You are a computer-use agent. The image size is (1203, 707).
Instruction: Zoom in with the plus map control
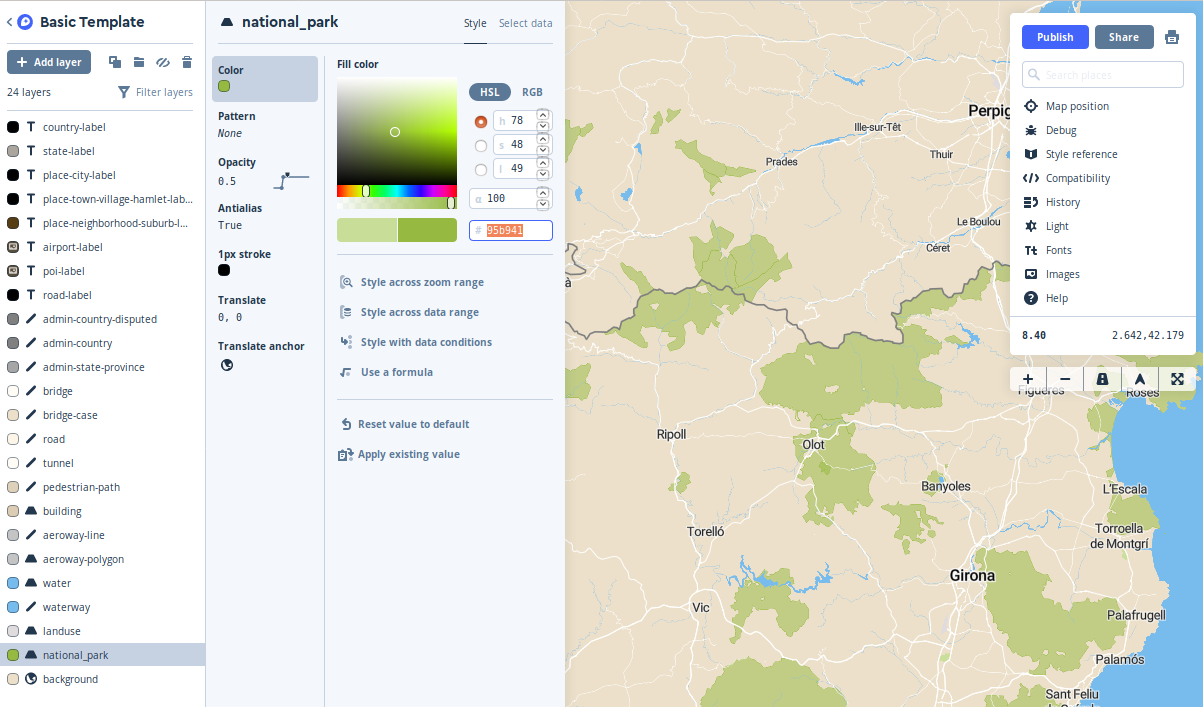tap(1028, 379)
